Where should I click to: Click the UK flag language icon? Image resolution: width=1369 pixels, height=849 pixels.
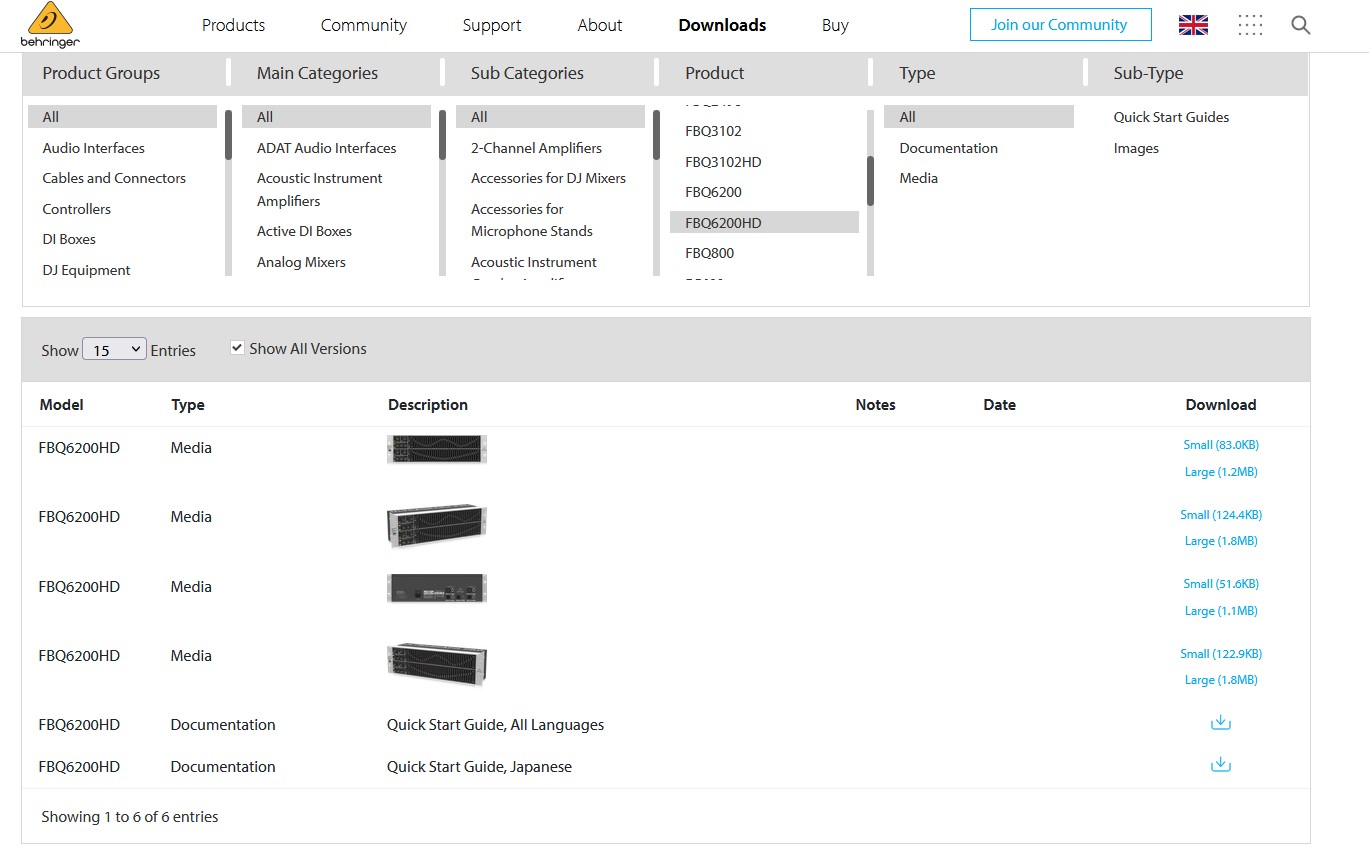(1193, 25)
